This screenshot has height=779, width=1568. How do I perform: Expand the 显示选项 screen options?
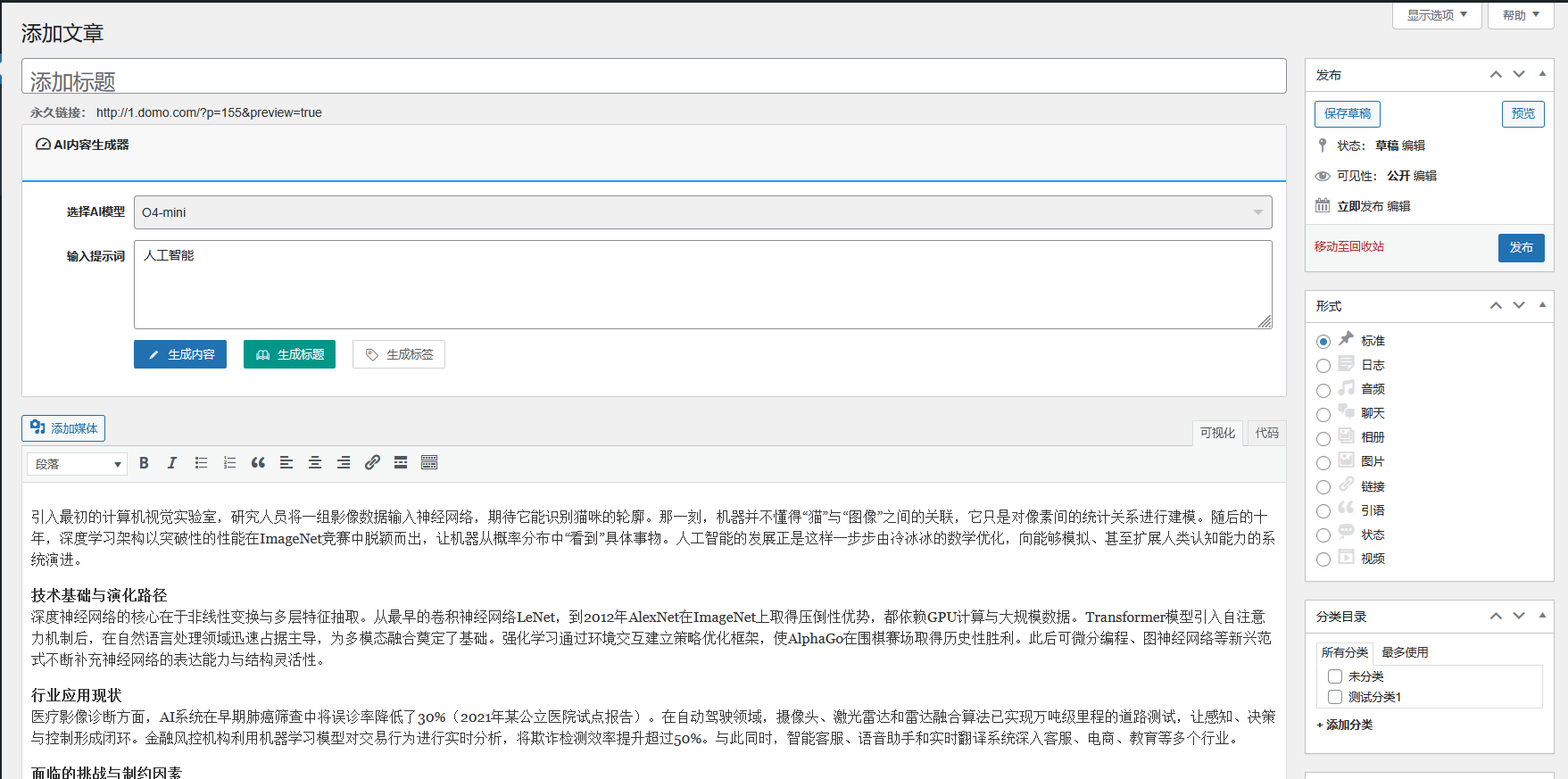(x=1437, y=15)
